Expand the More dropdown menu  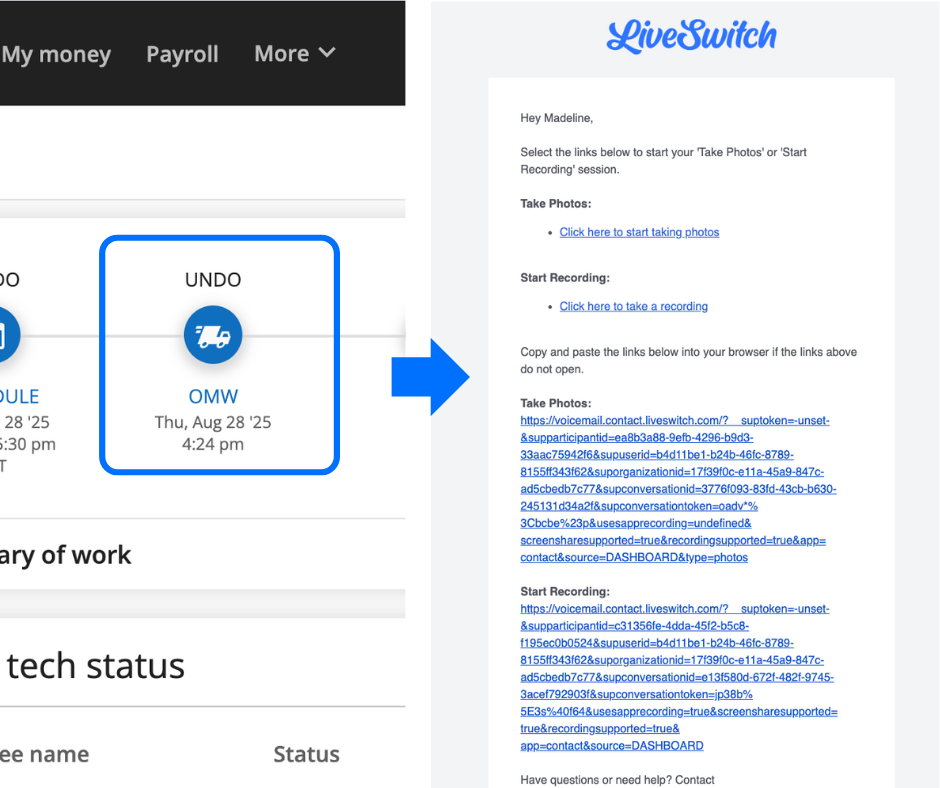point(294,53)
